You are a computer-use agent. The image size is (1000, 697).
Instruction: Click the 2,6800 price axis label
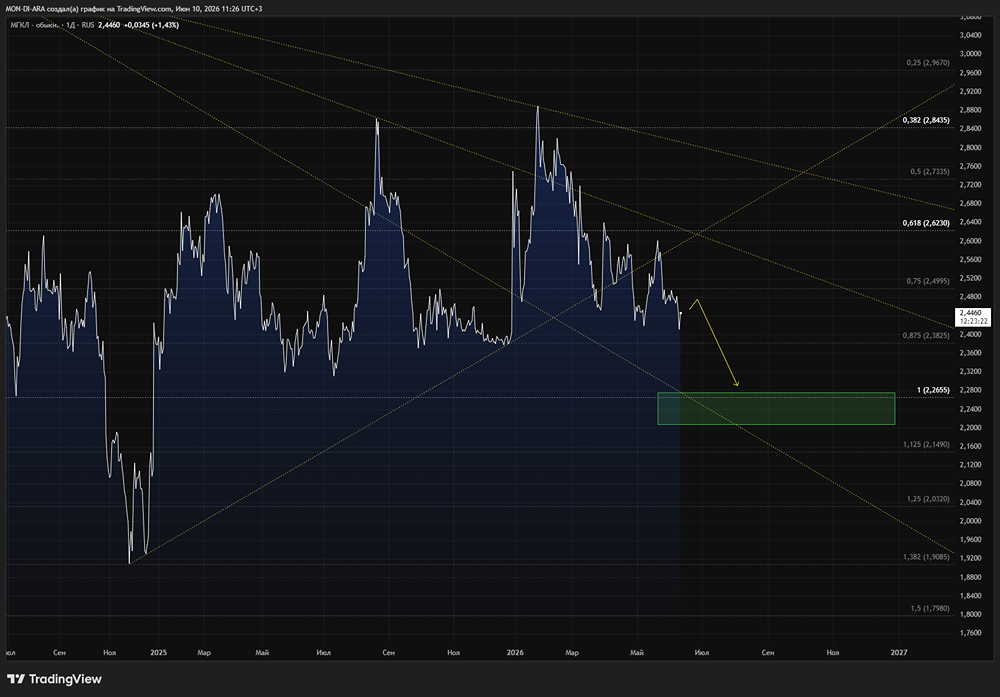click(970, 203)
